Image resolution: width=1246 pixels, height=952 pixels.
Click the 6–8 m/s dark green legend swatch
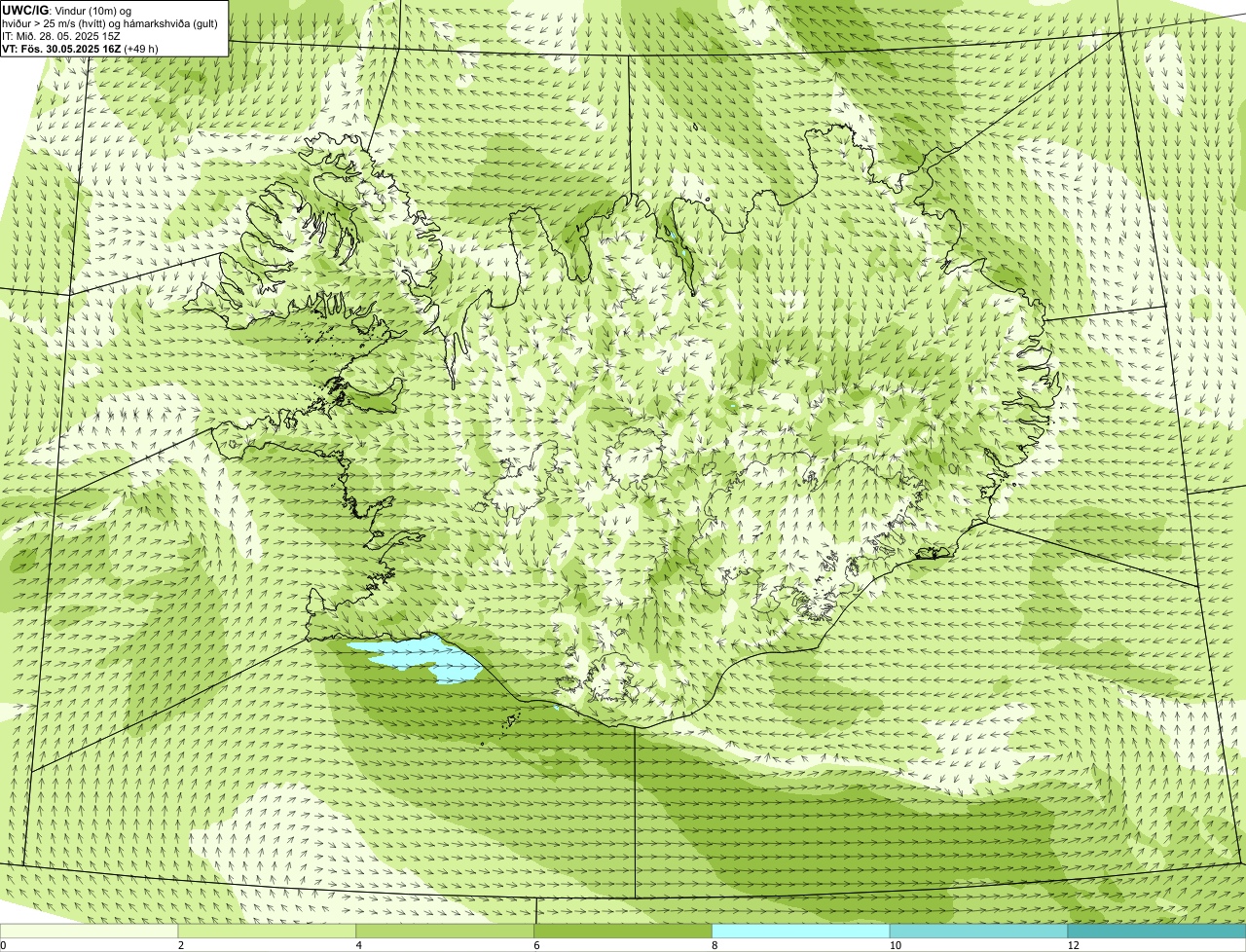(x=624, y=932)
